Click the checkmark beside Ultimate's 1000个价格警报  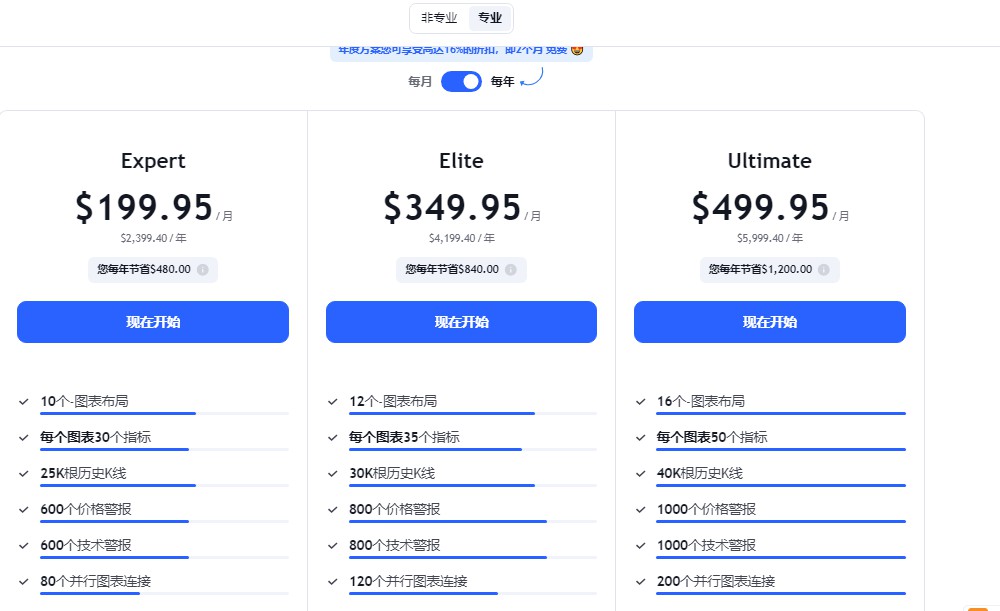click(x=640, y=508)
